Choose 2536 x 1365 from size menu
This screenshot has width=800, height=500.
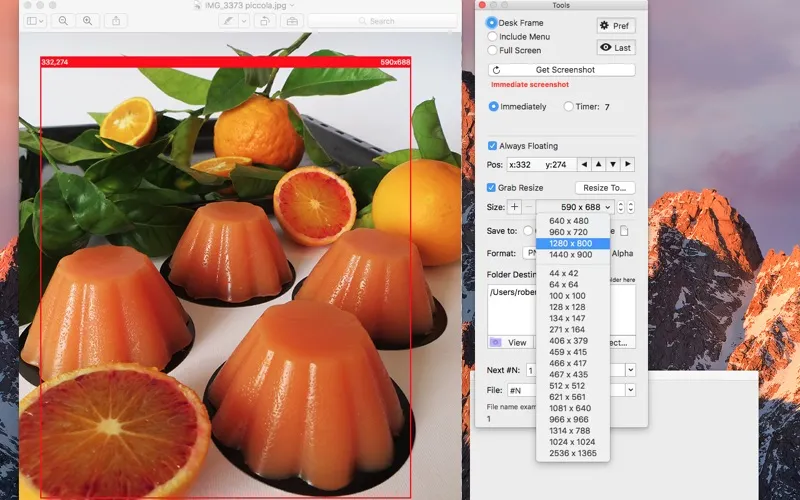(x=573, y=453)
